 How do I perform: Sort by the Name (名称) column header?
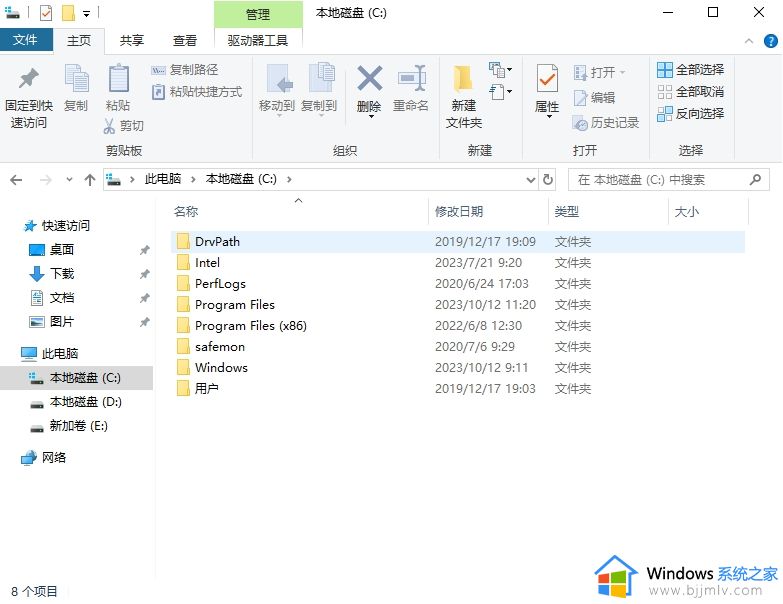point(300,212)
